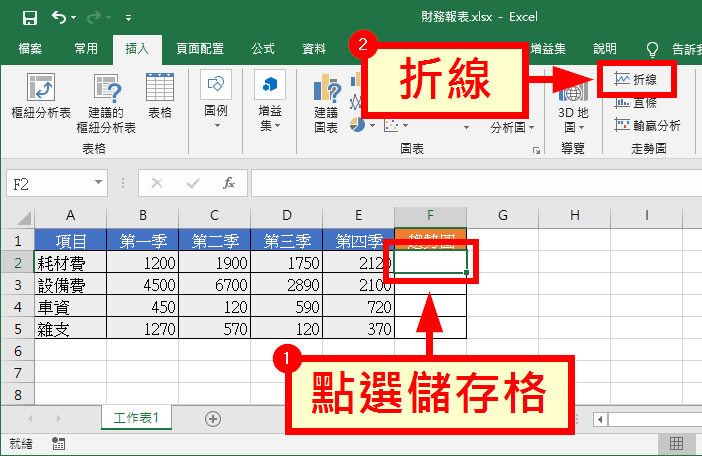Screen dimensions: 702x456
Task: Select column G header
Action: click(x=503, y=216)
